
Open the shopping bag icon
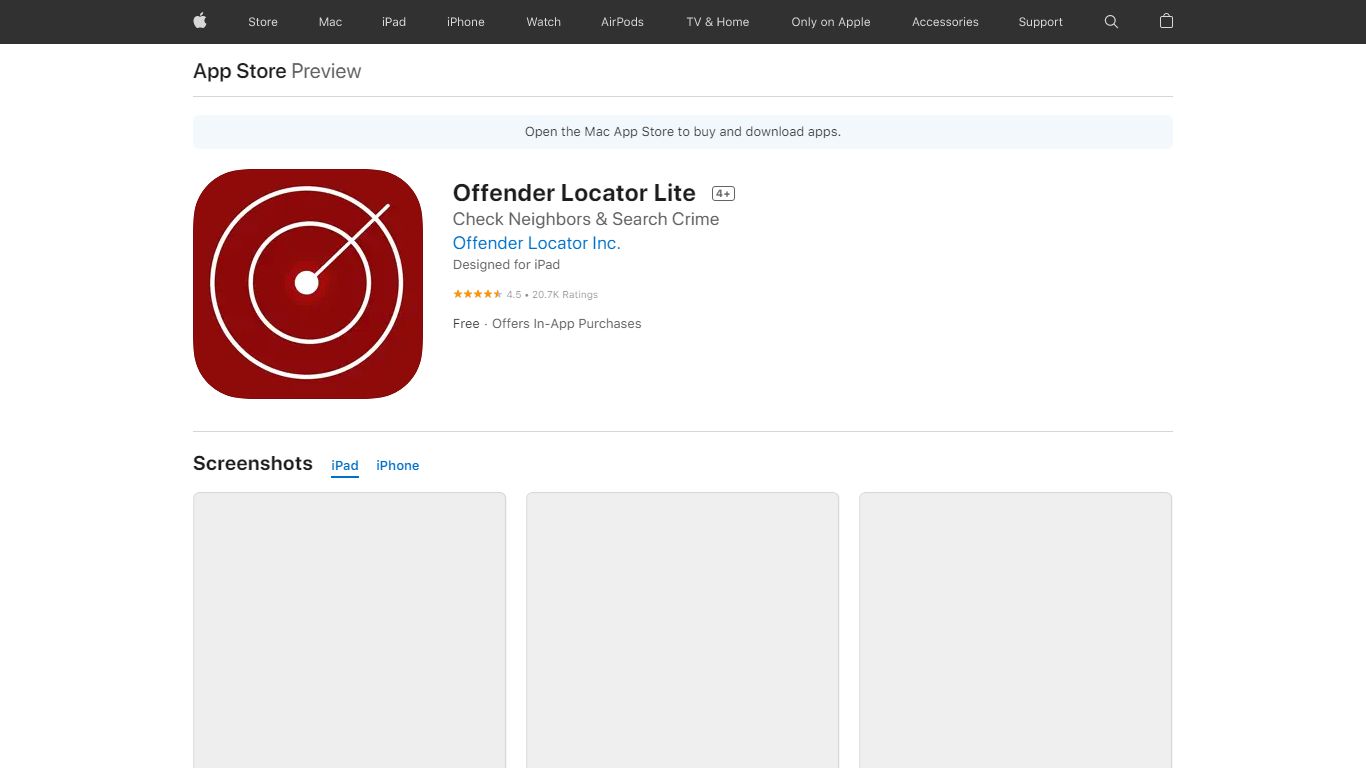(x=1166, y=21)
